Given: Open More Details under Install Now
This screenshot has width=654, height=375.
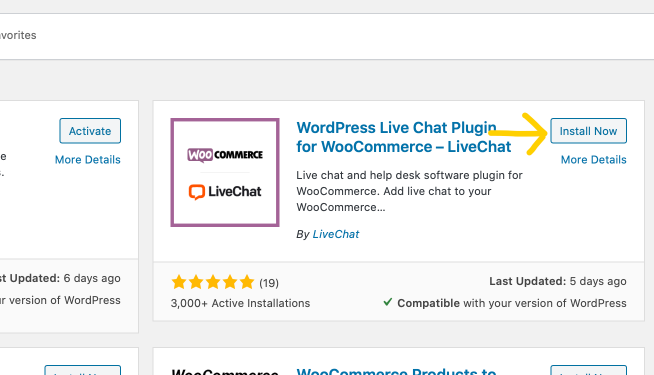Looking at the screenshot, I should pos(594,160).
